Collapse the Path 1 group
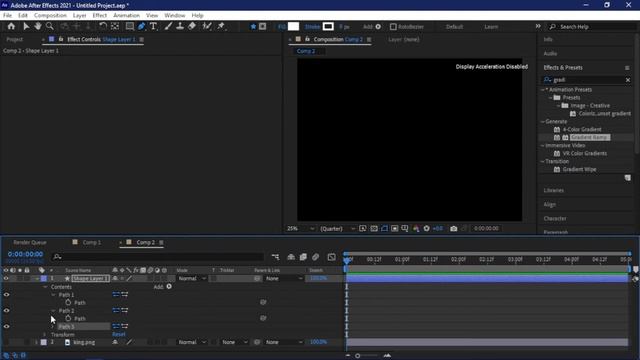This screenshot has width=640, height=360. [x=53, y=295]
